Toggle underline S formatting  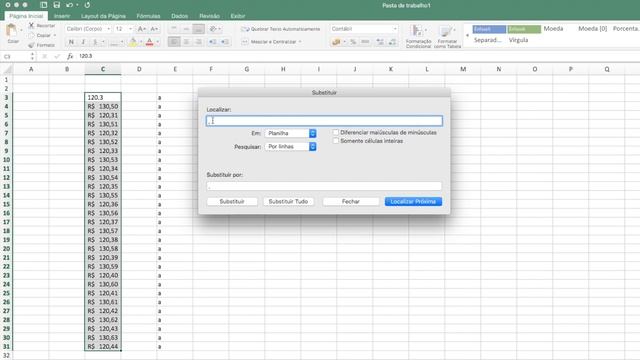coord(95,42)
